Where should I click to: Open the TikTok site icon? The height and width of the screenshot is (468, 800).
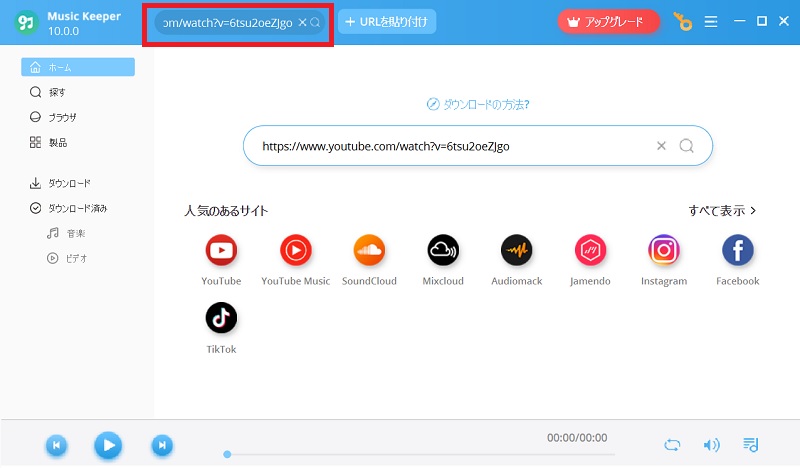221,318
